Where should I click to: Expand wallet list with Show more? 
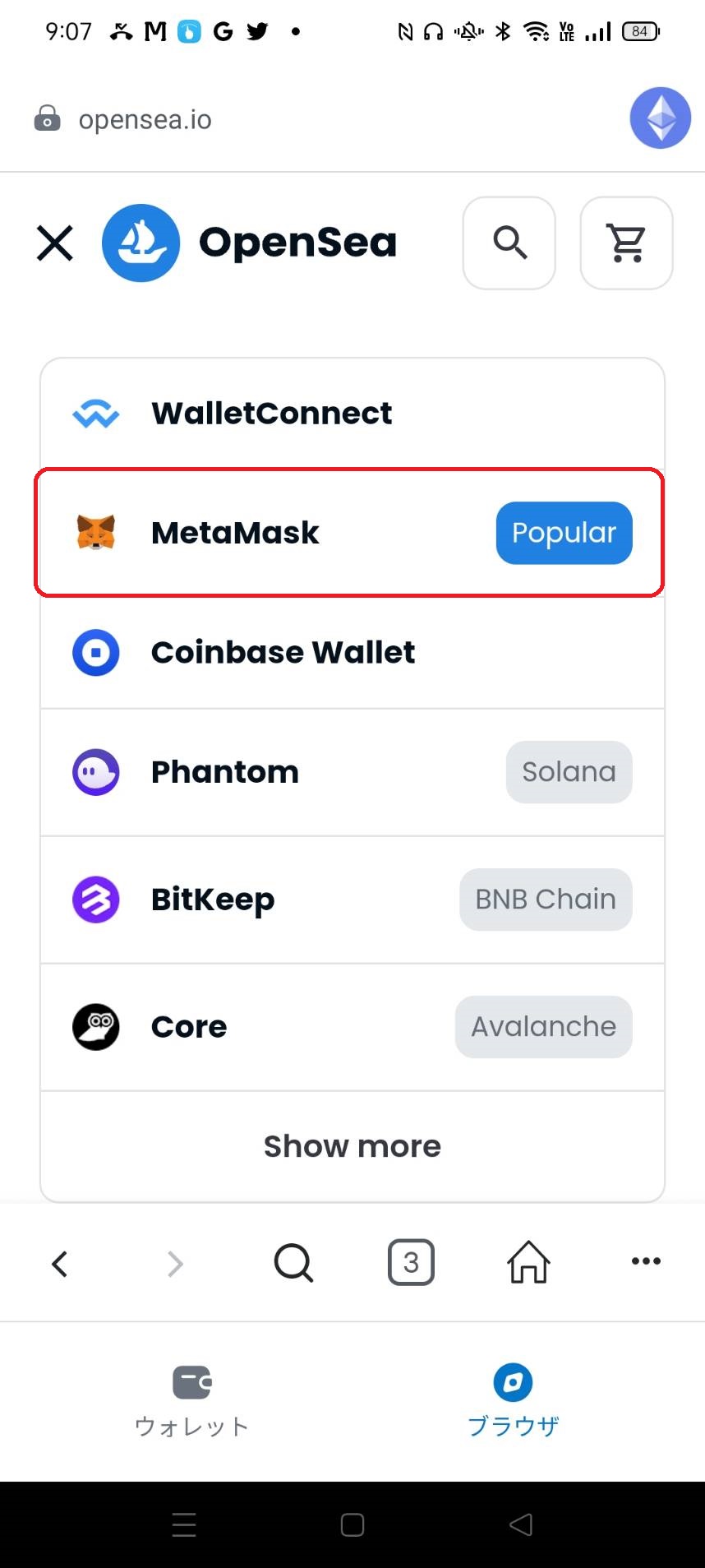[x=352, y=1146]
